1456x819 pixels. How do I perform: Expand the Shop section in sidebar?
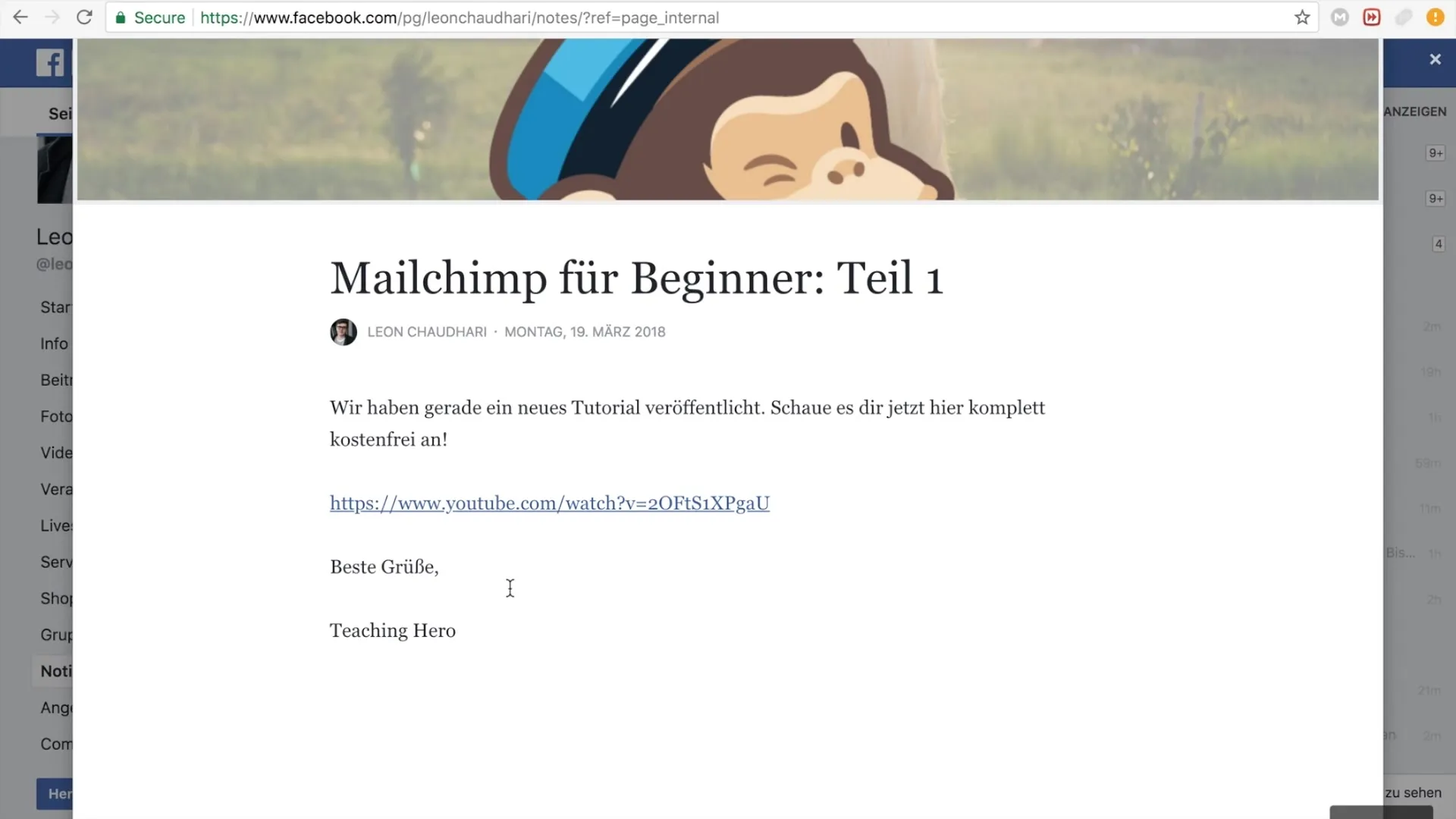coord(56,598)
